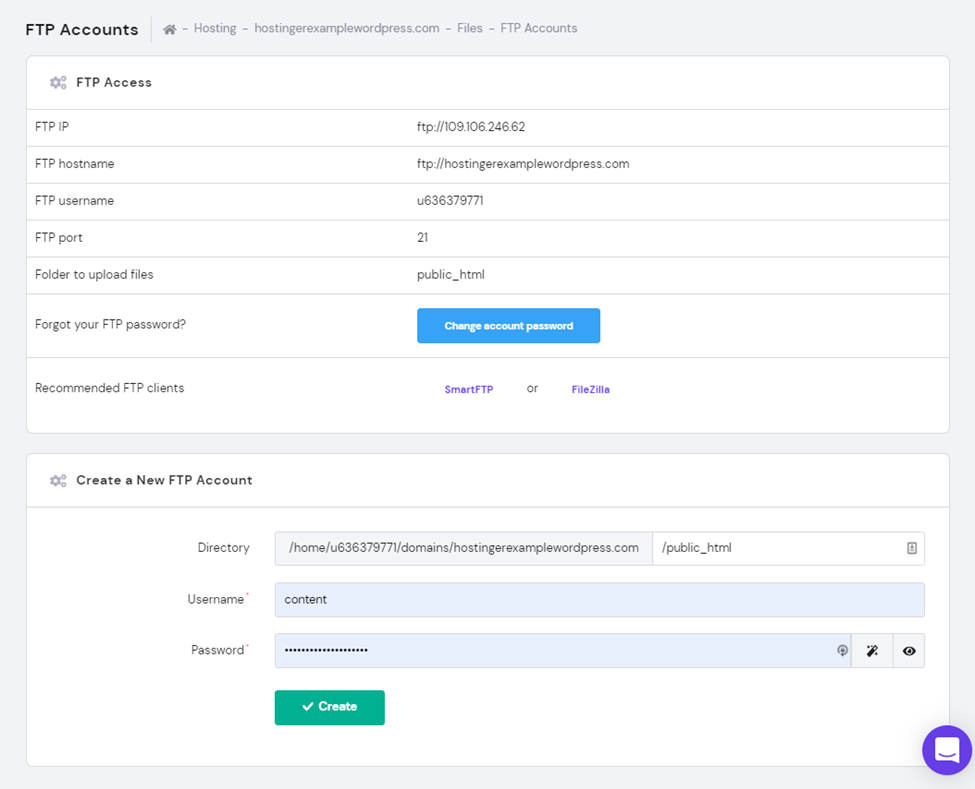Show the password using the eye icon

pyautogui.click(x=908, y=651)
